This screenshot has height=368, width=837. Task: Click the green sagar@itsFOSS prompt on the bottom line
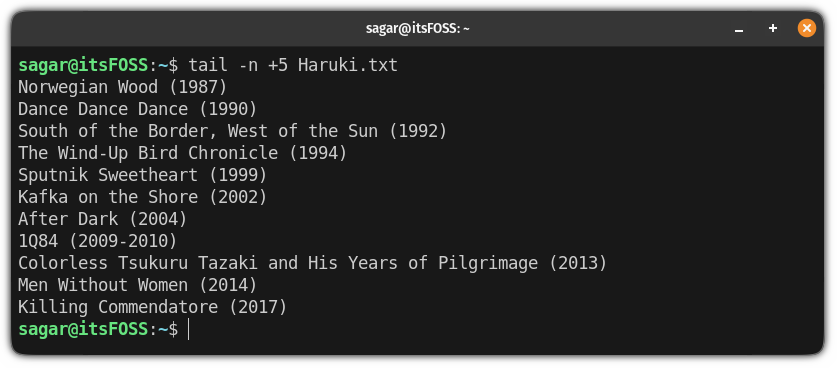83,330
